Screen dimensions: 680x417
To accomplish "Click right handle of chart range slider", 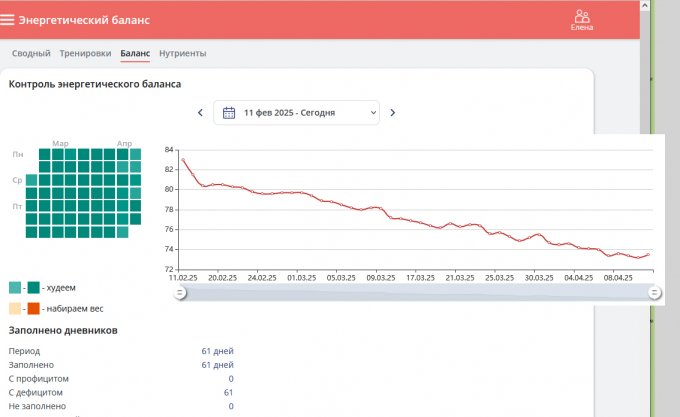I will point(653,292).
